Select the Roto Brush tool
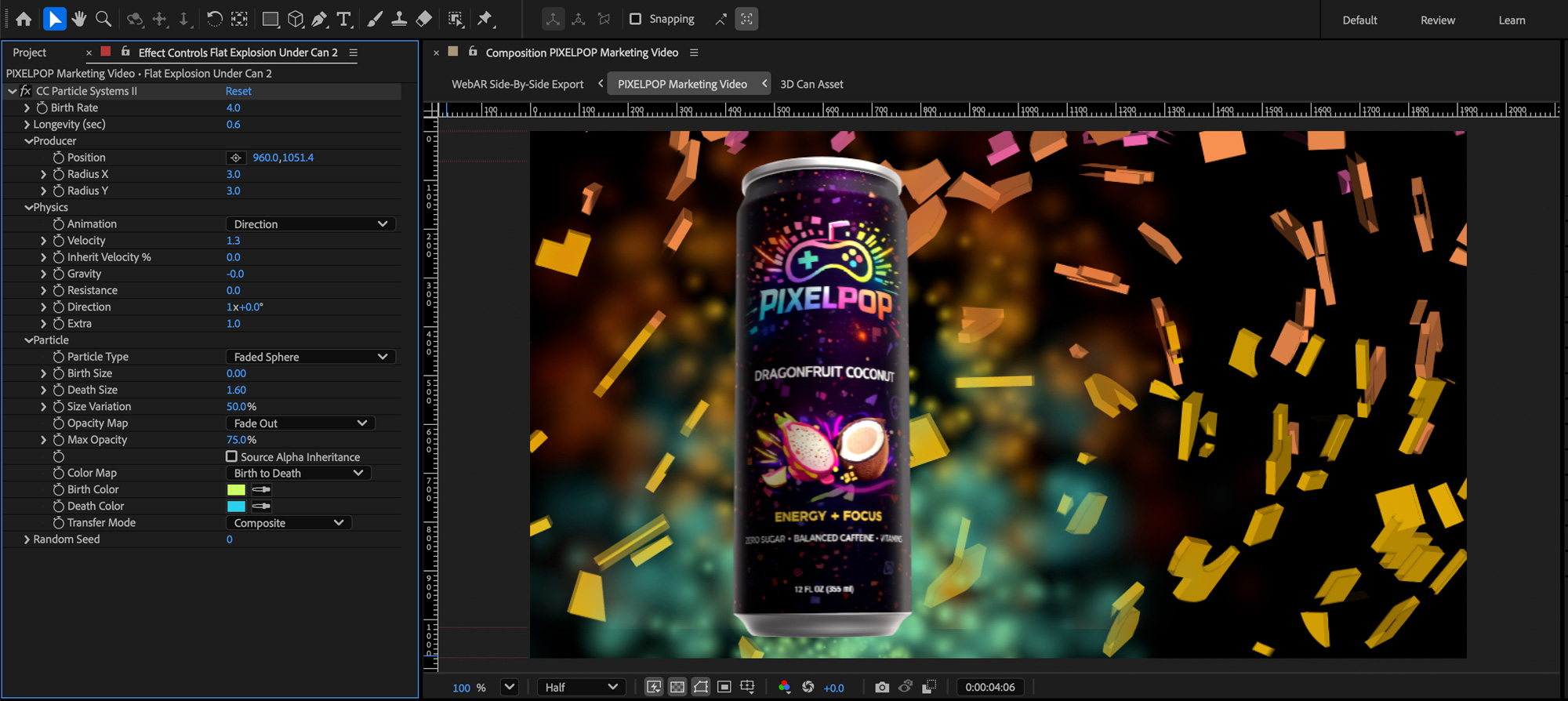The height and width of the screenshot is (701, 1568). (x=455, y=19)
